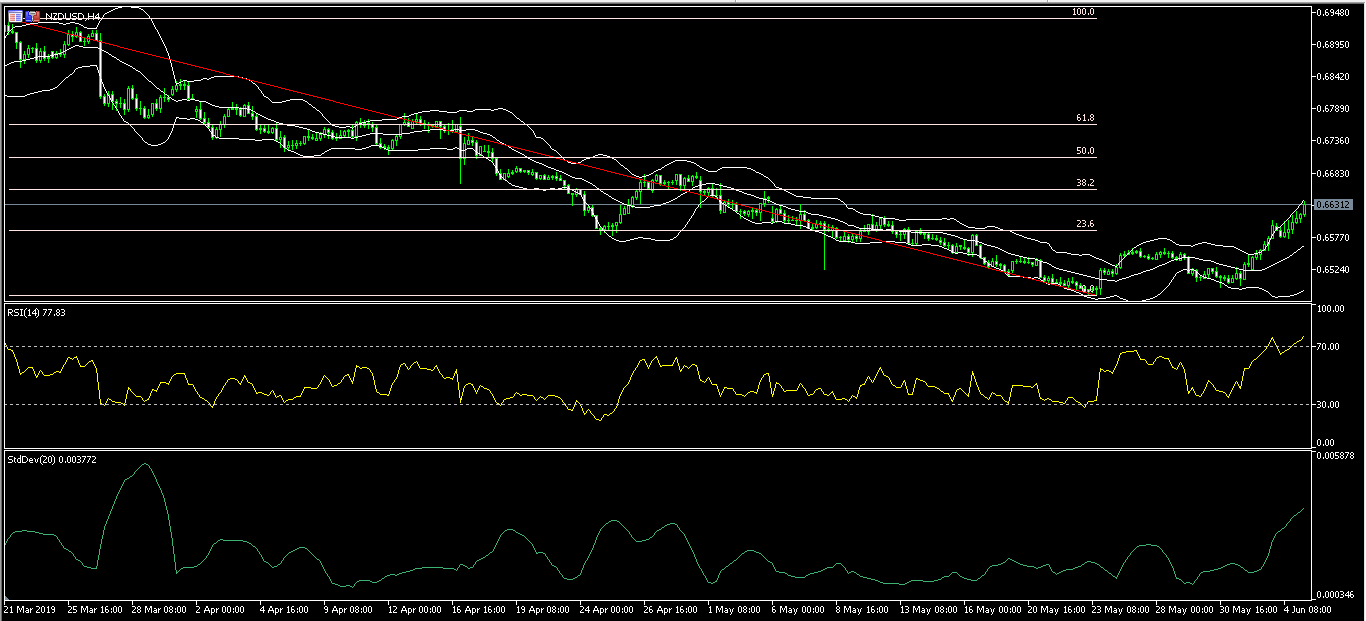Click the 19 Apr 08:00 time label
1366x621 pixels.
click(543, 608)
